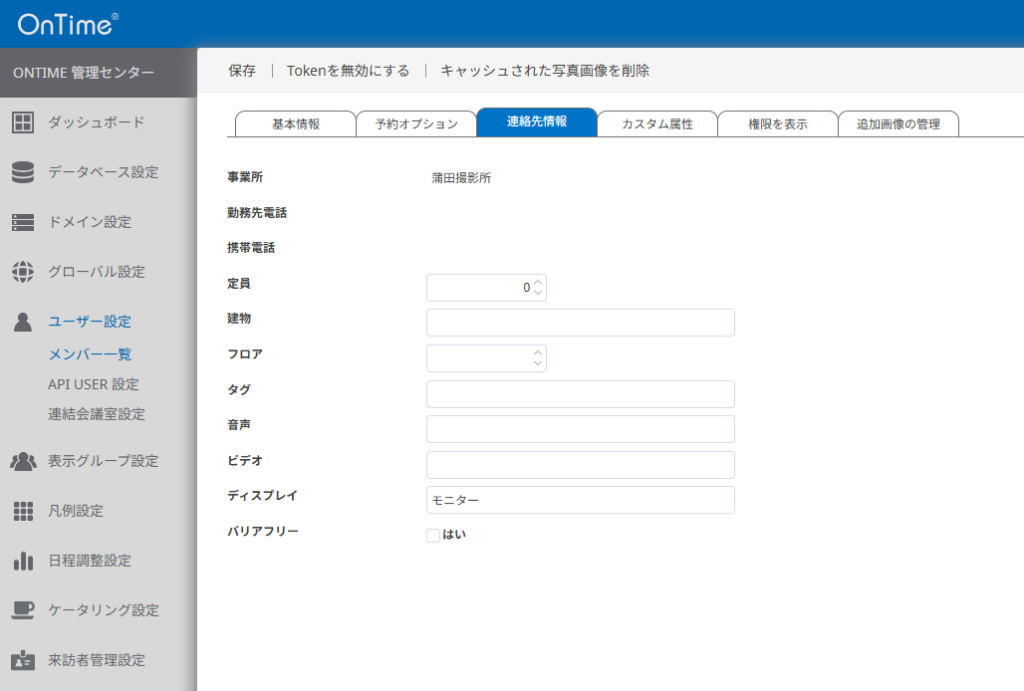1024x691 pixels.
Task: Click the legend settings grid icon
Action: [x=23, y=511]
